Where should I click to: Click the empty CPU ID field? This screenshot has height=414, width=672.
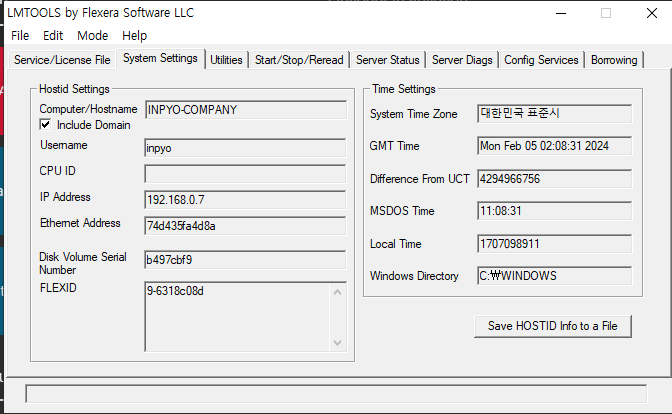click(245, 174)
